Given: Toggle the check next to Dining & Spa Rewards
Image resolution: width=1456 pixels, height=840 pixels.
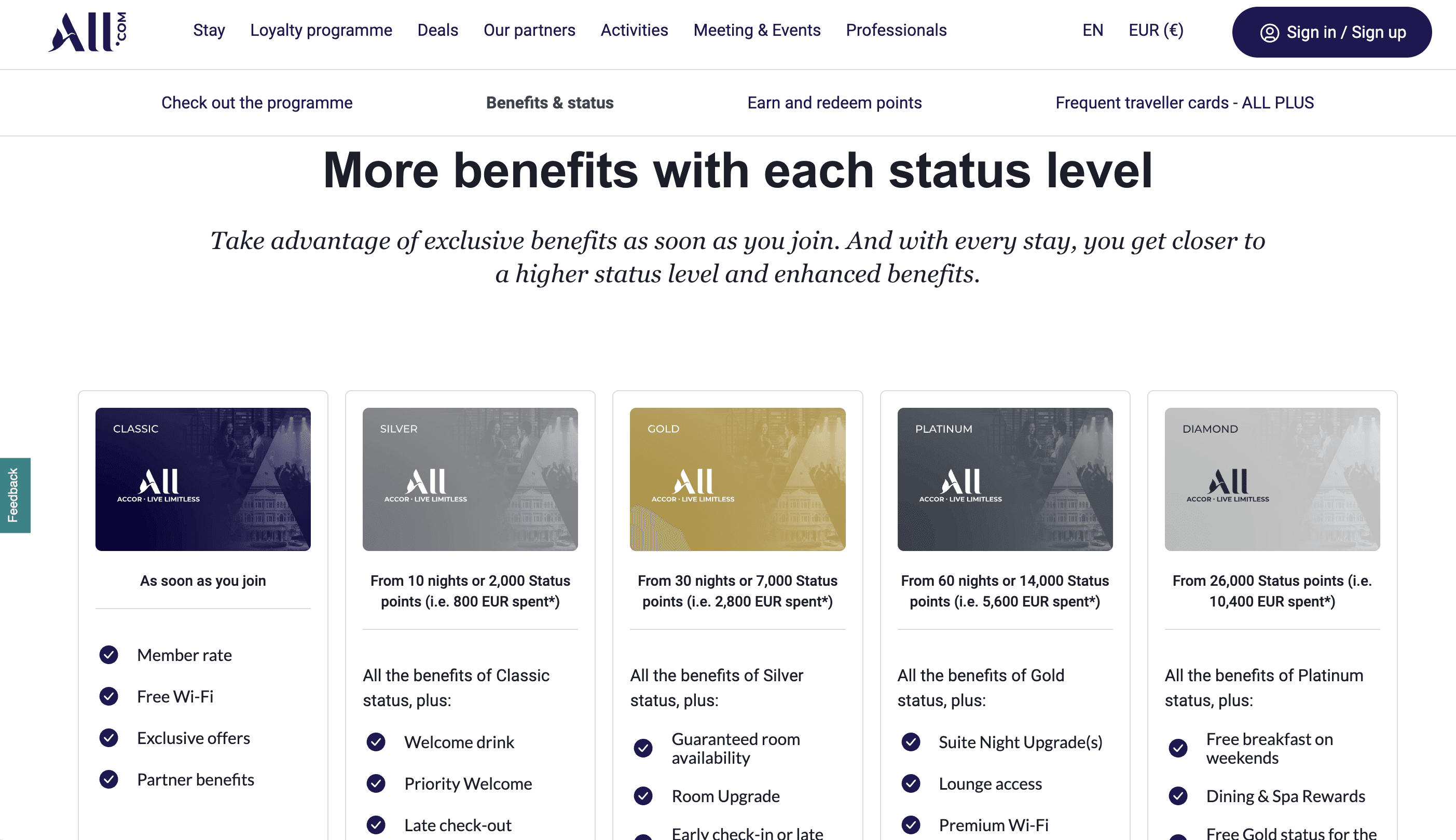Looking at the screenshot, I should pyautogui.click(x=1179, y=796).
